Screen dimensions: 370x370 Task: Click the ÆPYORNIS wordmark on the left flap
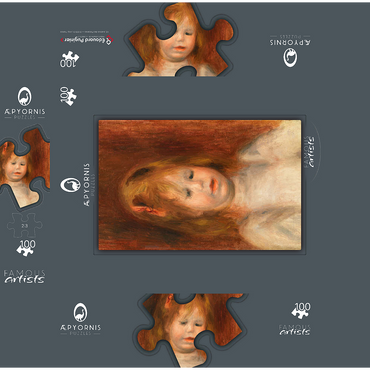click(x=25, y=112)
